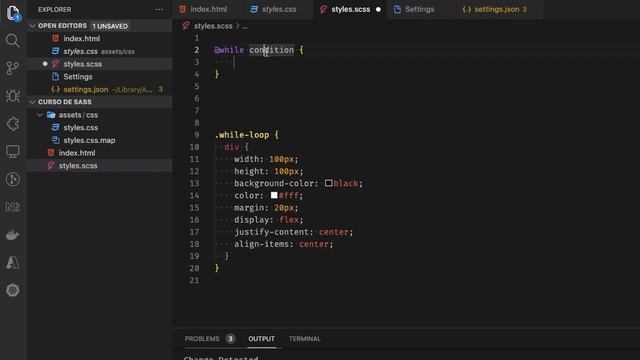
Task: Collapse the CURSO DE SASS folder section
Action: (32, 102)
